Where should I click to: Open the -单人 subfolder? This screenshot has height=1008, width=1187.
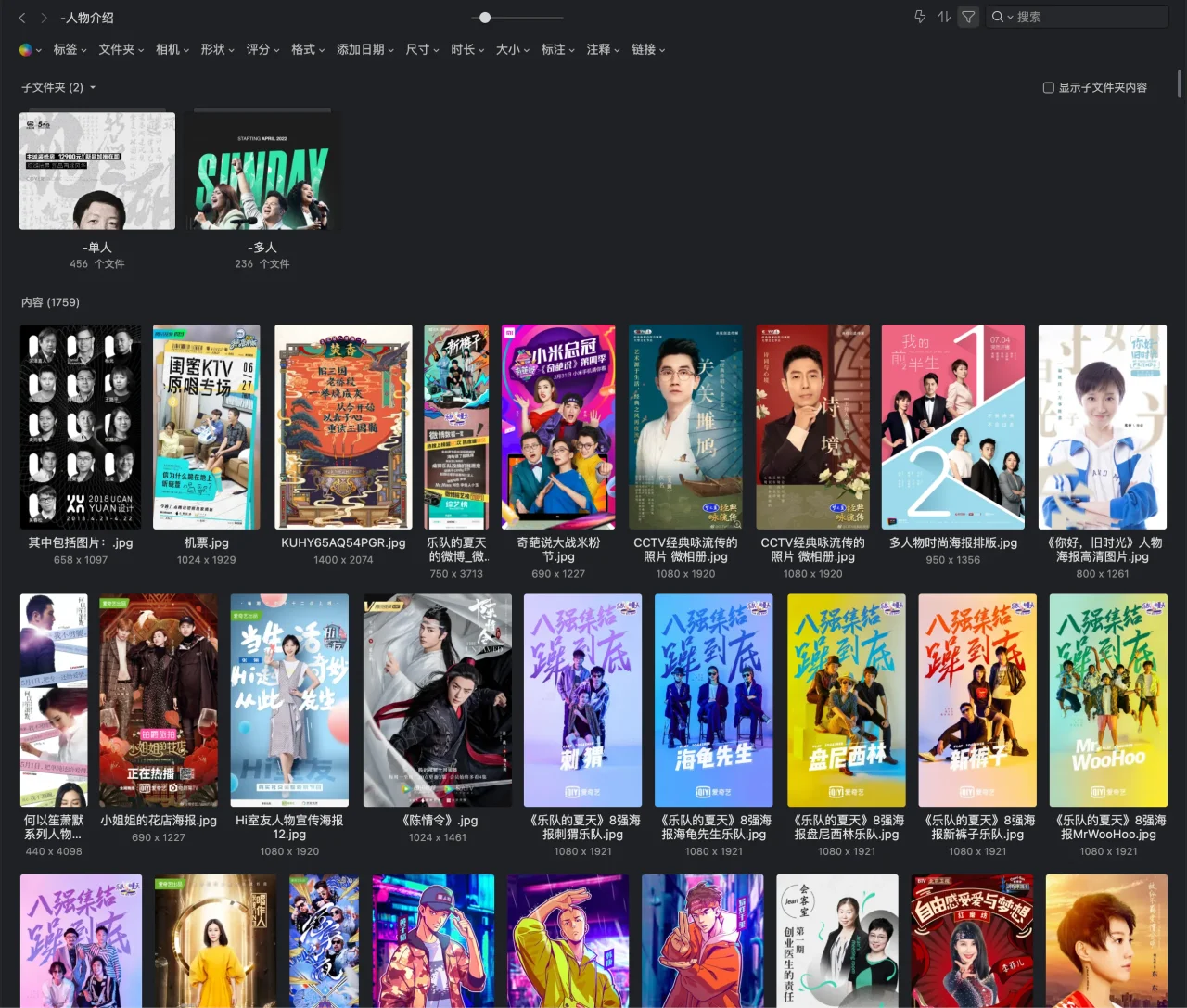coord(97,172)
